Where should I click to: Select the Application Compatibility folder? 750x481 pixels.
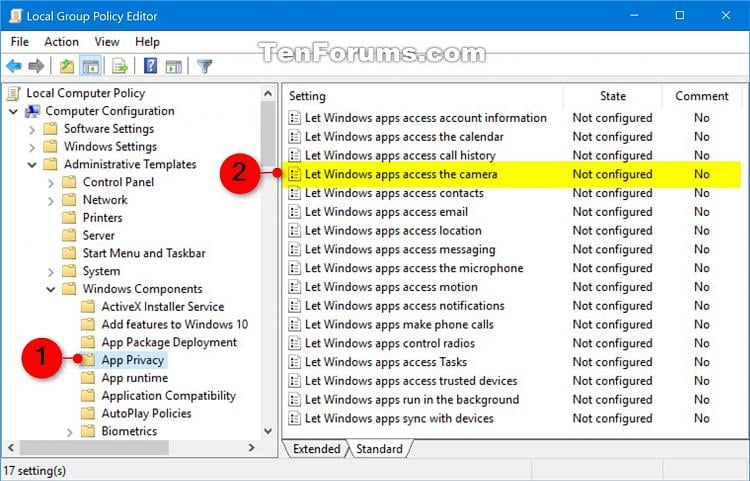pyautogui.click(x=168, y=396)
